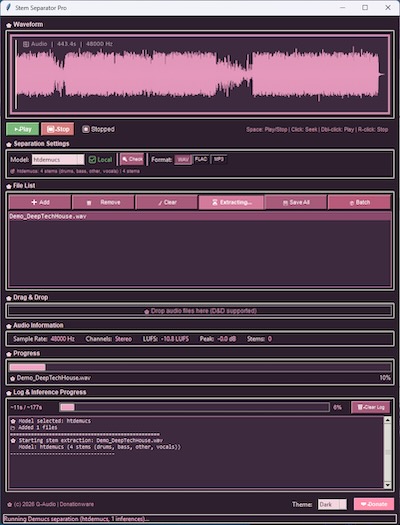The width and height of the screenshot is (400, 525).
Task: Click the Stereo channels value
Action: (x=124, y=339)
